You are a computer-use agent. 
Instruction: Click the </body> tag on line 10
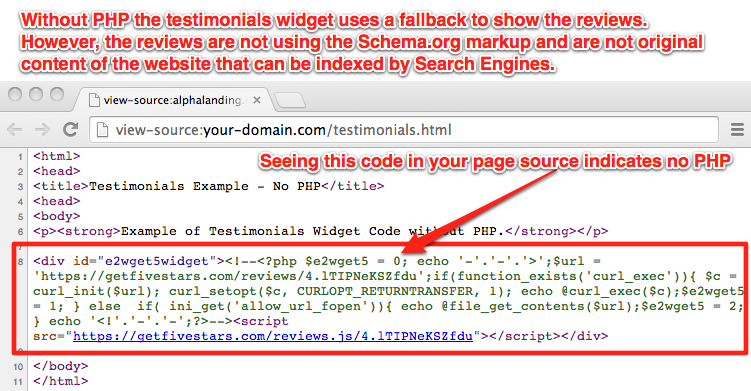click(x=61, y=366)
